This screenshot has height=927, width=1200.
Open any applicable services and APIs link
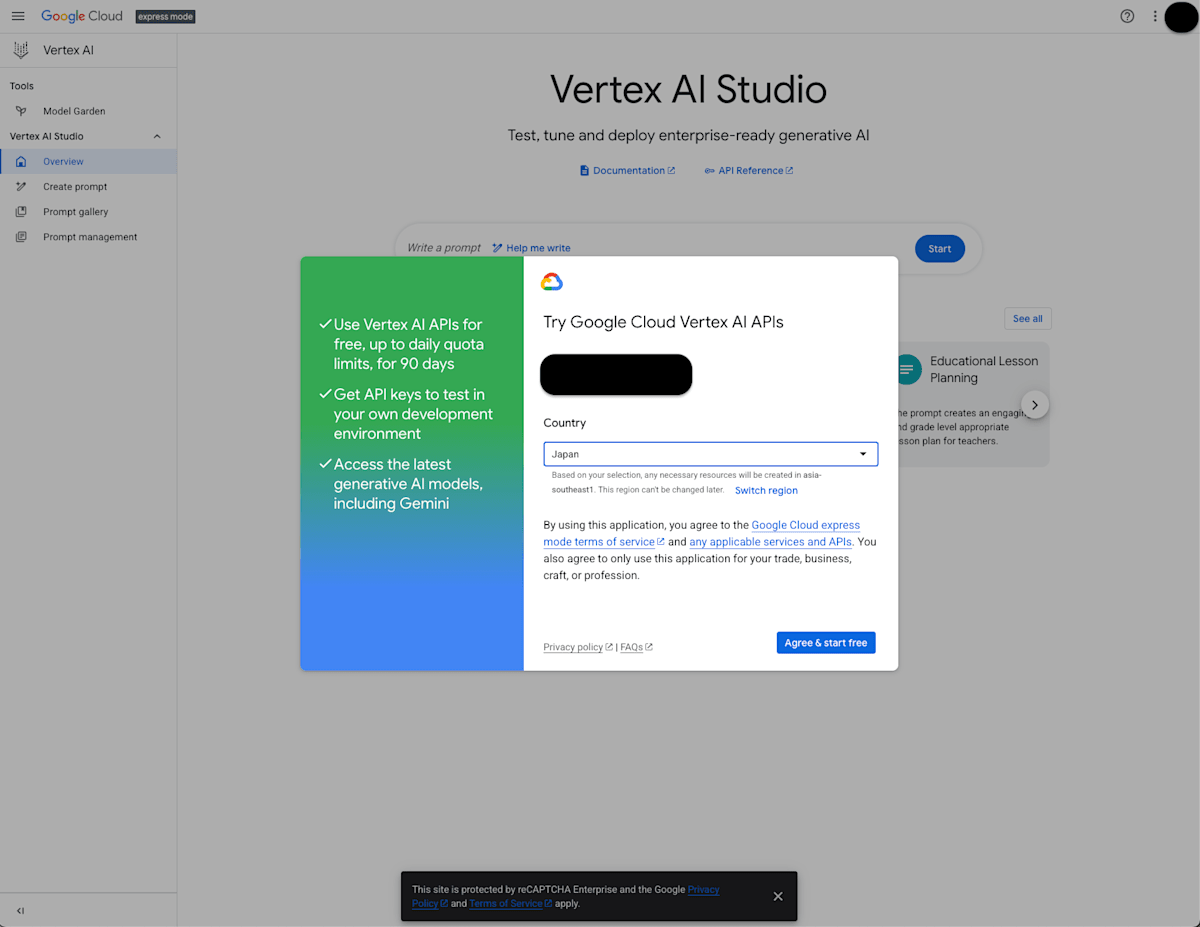pos(771,542)
